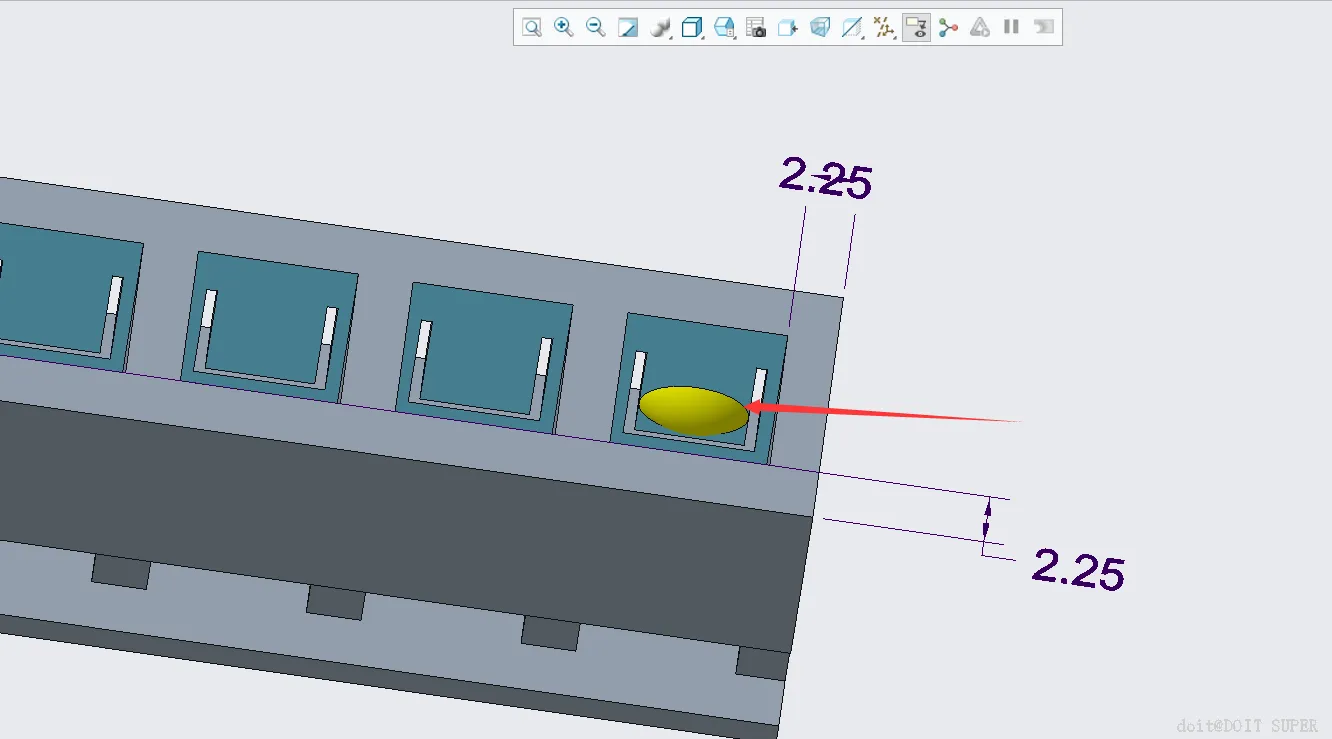Open the Datum Display Filters dropdown
Image resolution: width=1332 pixels, height=739 pixels.
click(884, 28)
